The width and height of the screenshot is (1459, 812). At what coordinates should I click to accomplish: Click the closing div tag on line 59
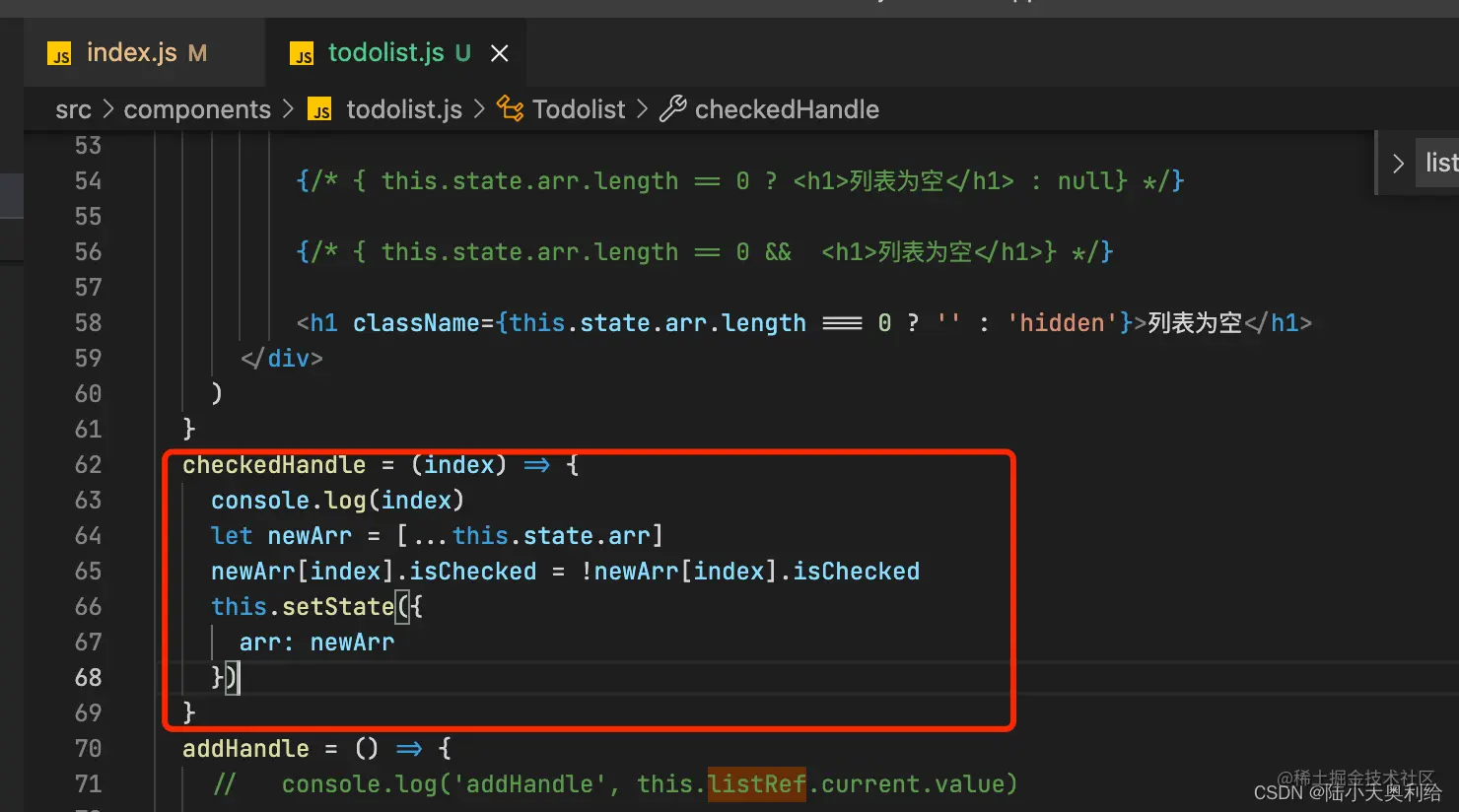click(x=282, y=358)
